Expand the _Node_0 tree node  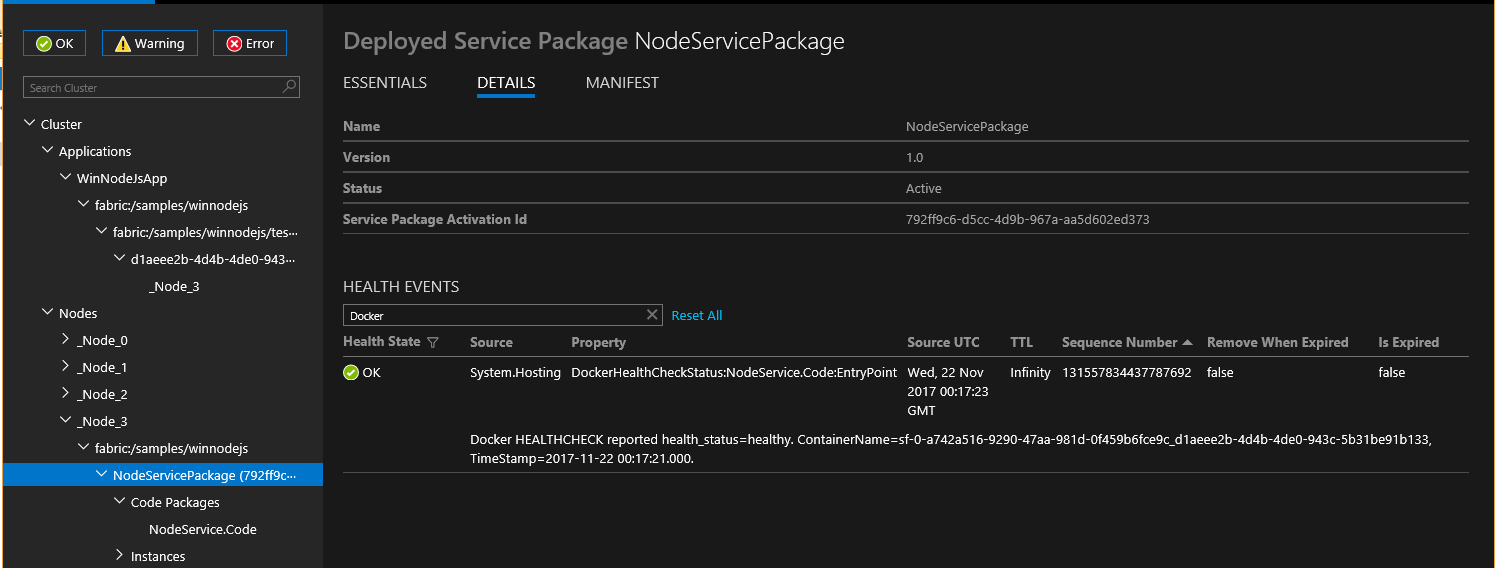coord(66,340)
